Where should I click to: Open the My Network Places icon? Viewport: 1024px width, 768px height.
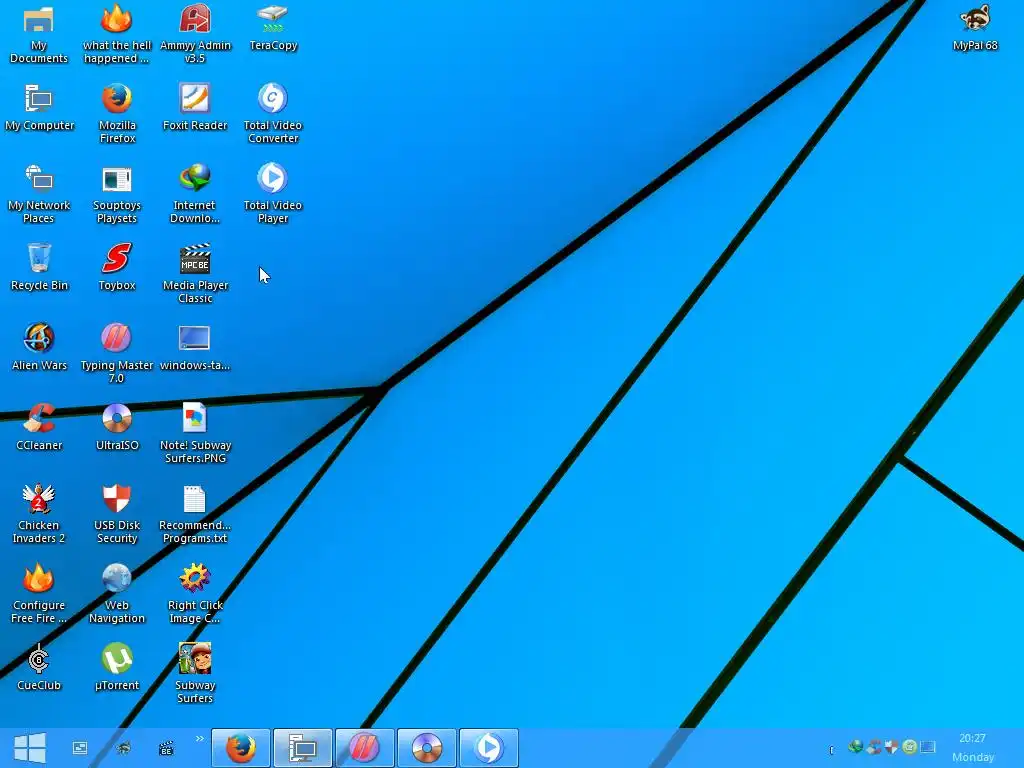[x=39, y=194]
